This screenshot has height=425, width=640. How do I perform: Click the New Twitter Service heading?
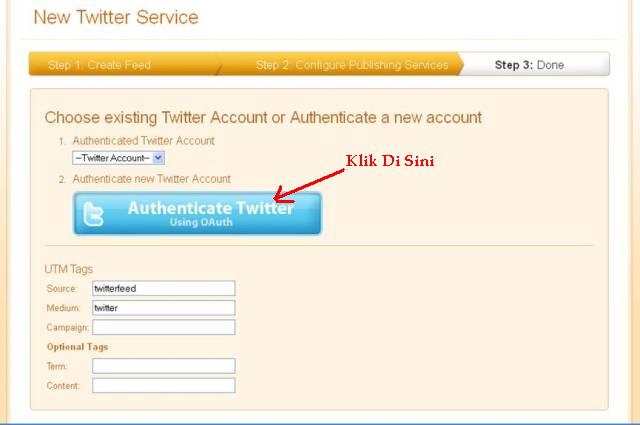coord(116,18)
